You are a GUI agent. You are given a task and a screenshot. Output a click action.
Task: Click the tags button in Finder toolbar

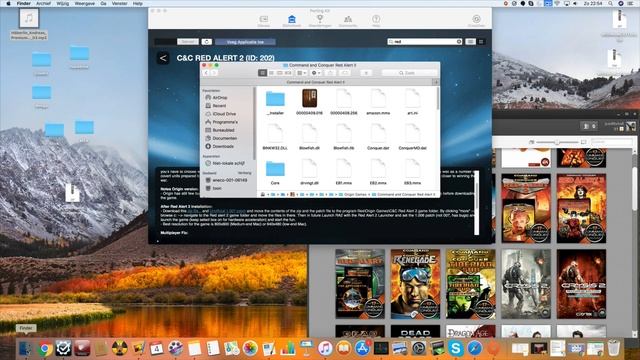pyautogui.click(x=344, y=73)
